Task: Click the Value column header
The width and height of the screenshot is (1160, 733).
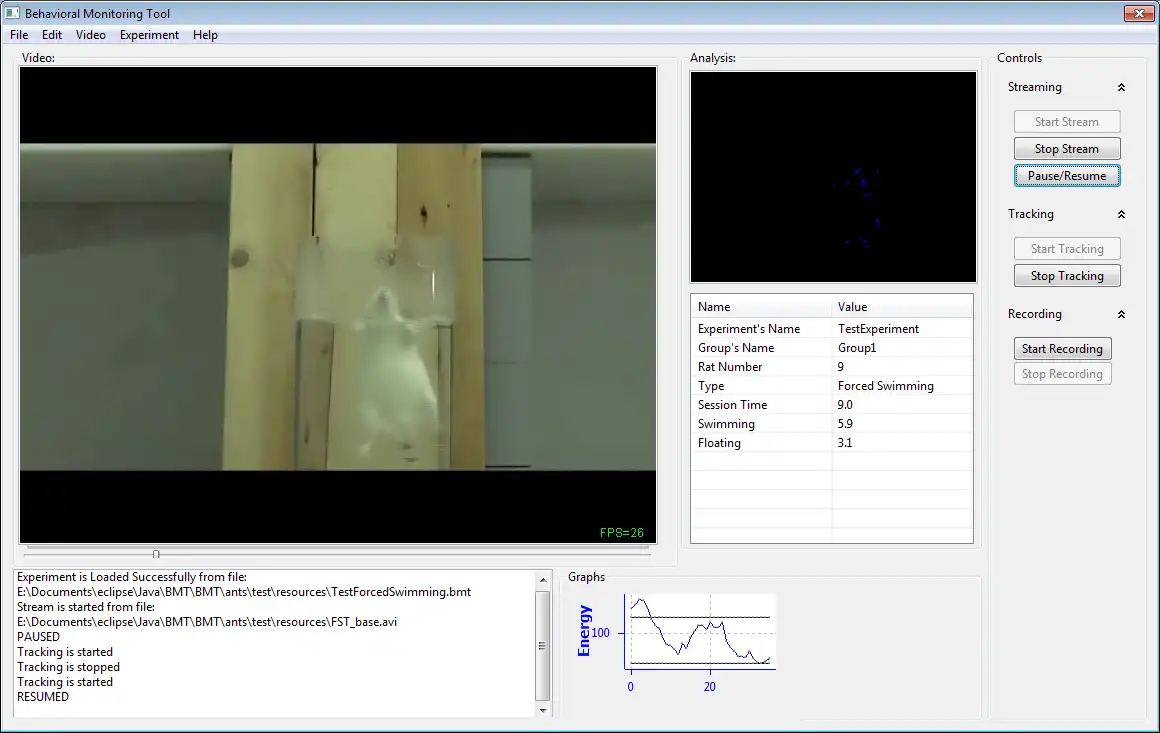Action: pos(903,306)
